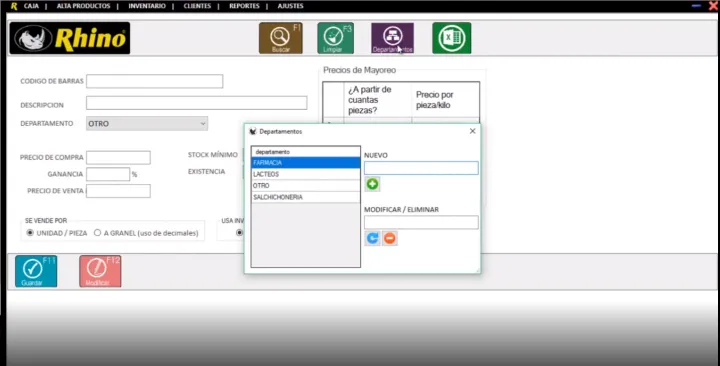Open the AJUSTES menu

point(291,6)
